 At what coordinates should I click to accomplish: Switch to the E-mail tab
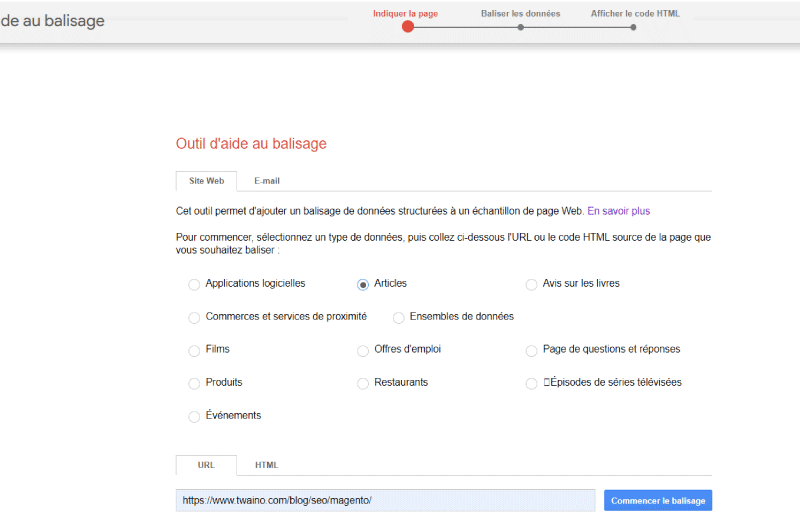click(267, 181)
